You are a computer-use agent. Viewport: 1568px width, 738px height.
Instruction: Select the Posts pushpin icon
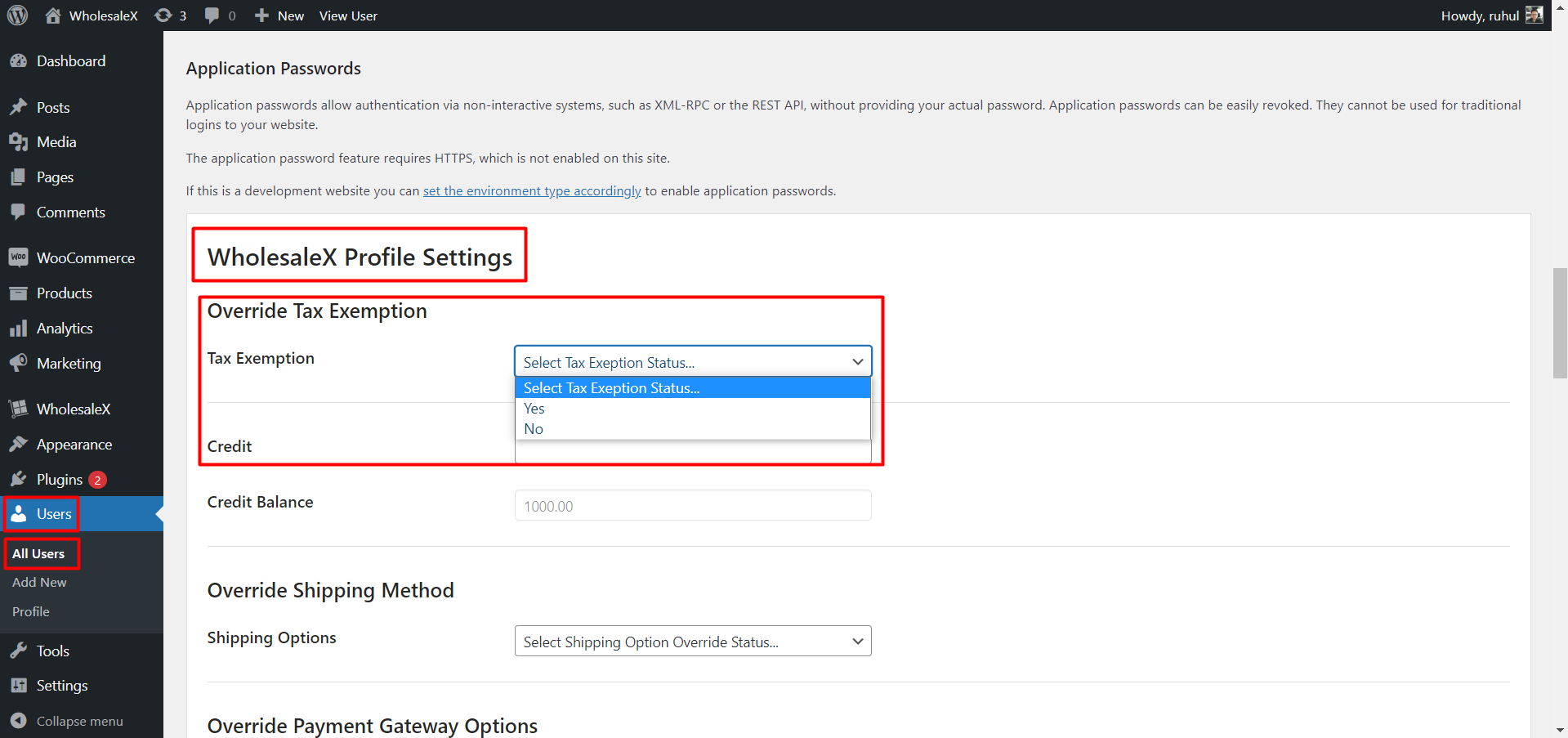pos(20,107)
